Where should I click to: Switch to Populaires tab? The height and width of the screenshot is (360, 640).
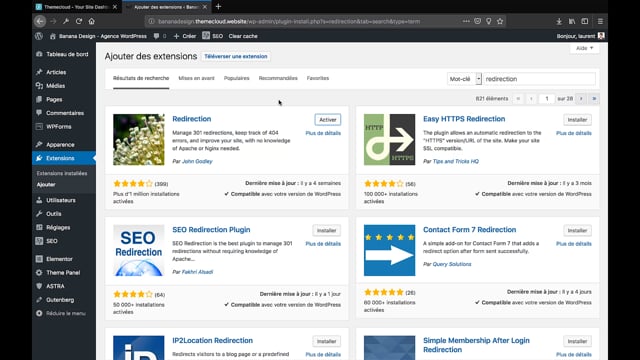pos(236,78)
